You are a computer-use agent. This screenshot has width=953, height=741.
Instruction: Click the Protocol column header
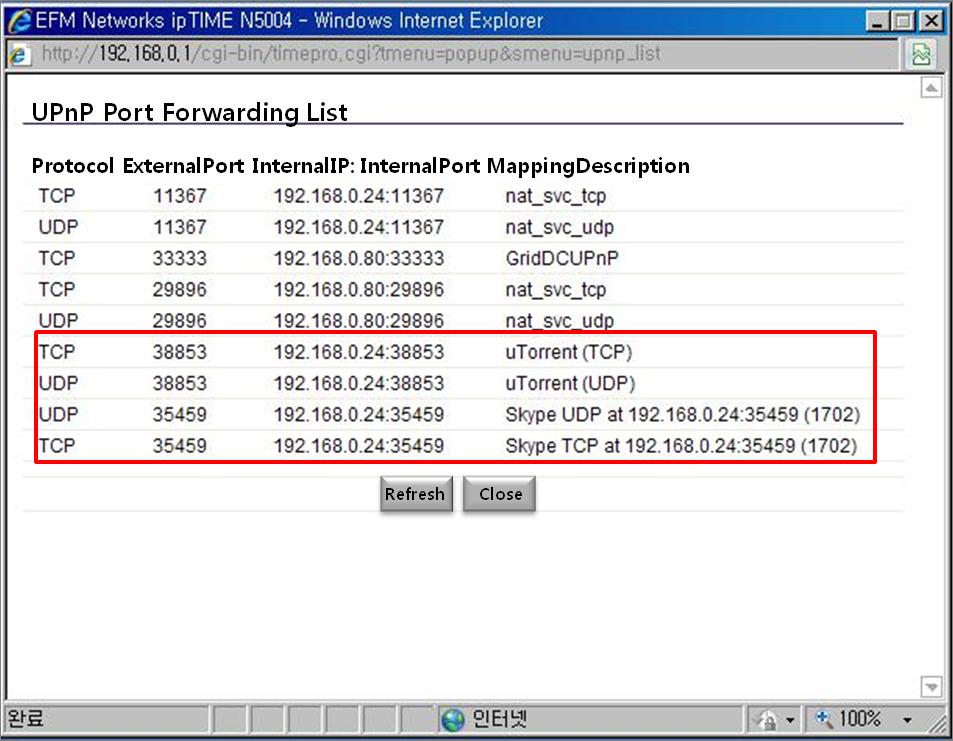[x=72, y=165]
